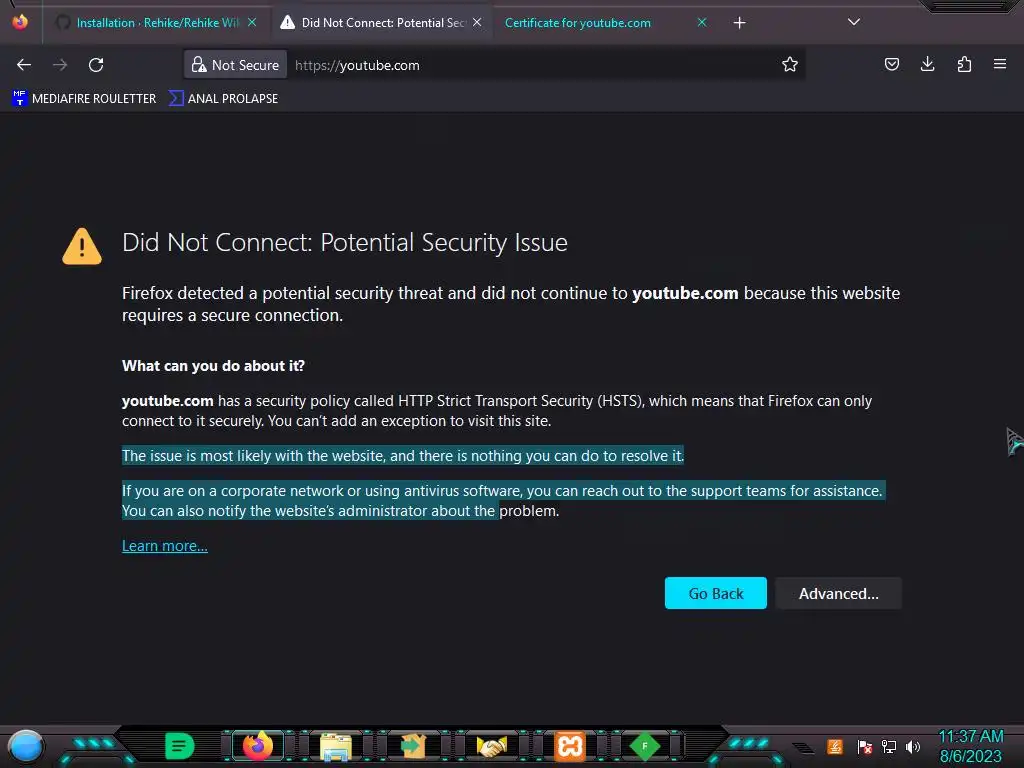1024x768 pixels.
Task: Open the Firefox application menu
Action: tap(1000, 64)
